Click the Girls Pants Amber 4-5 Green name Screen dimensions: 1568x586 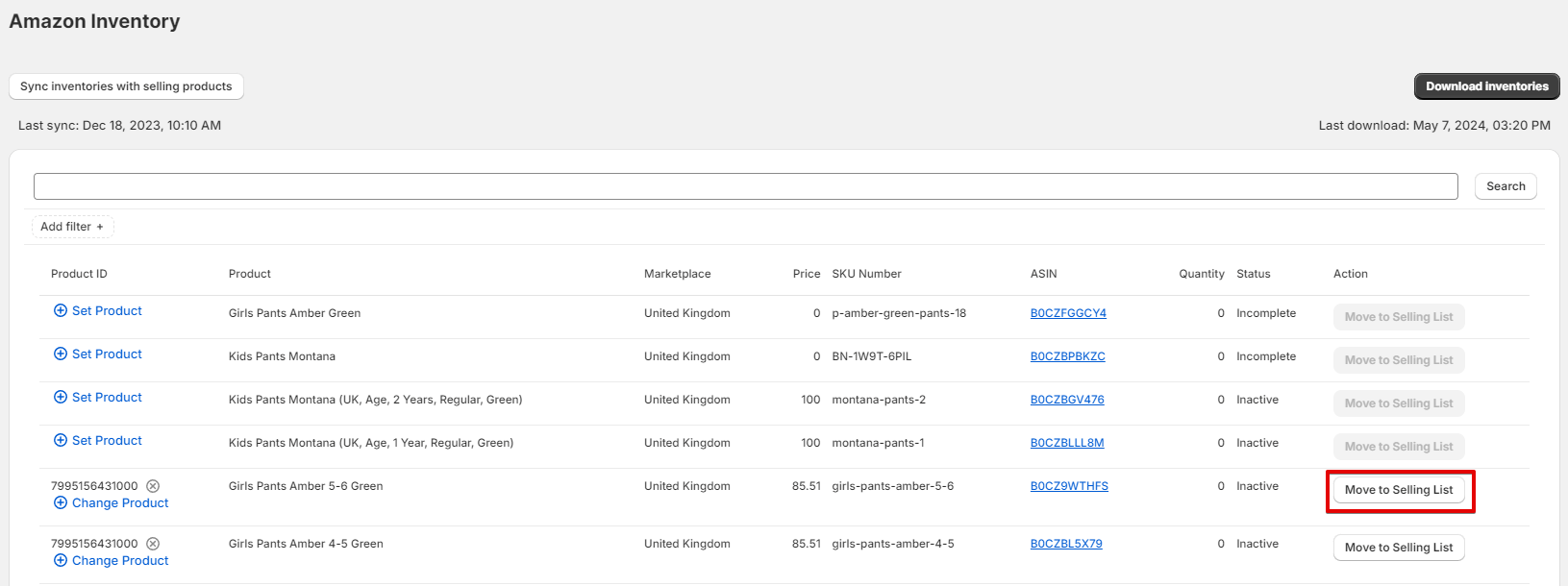pyautogui.click(x=306, y=544)
